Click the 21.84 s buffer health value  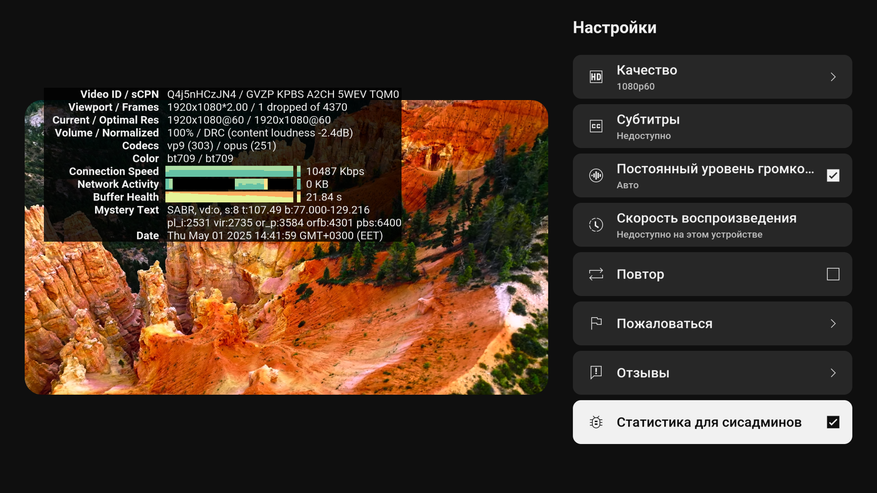point(324,197)
